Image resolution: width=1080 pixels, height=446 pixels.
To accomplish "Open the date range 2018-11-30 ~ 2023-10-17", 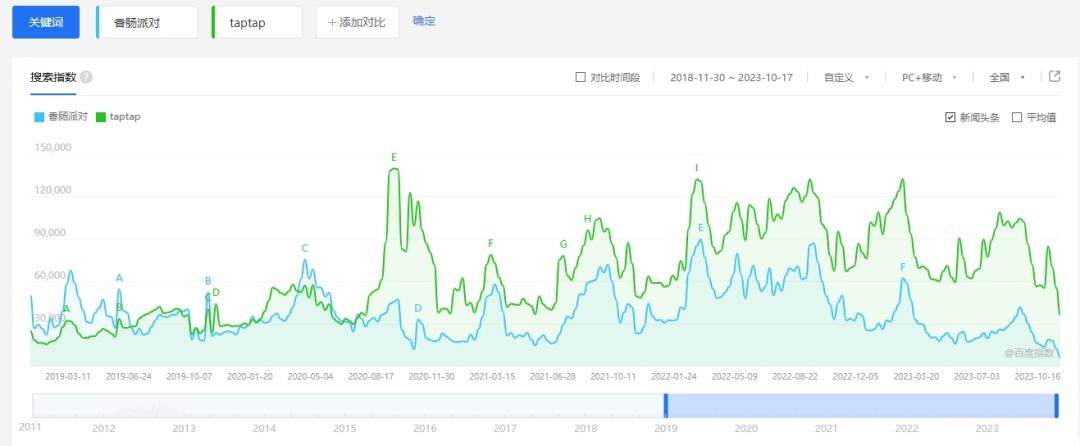I will tap(731, 78).
